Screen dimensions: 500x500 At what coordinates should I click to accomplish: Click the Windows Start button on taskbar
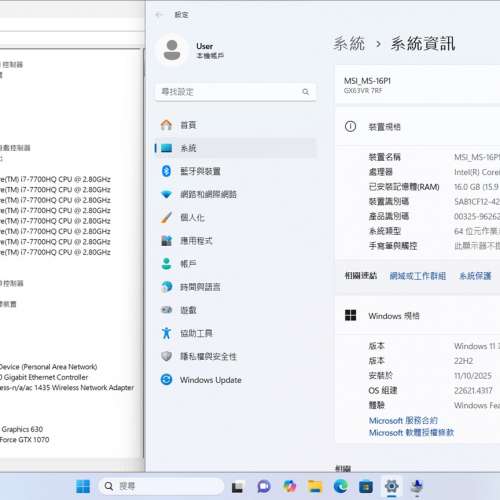click(83, 486)
